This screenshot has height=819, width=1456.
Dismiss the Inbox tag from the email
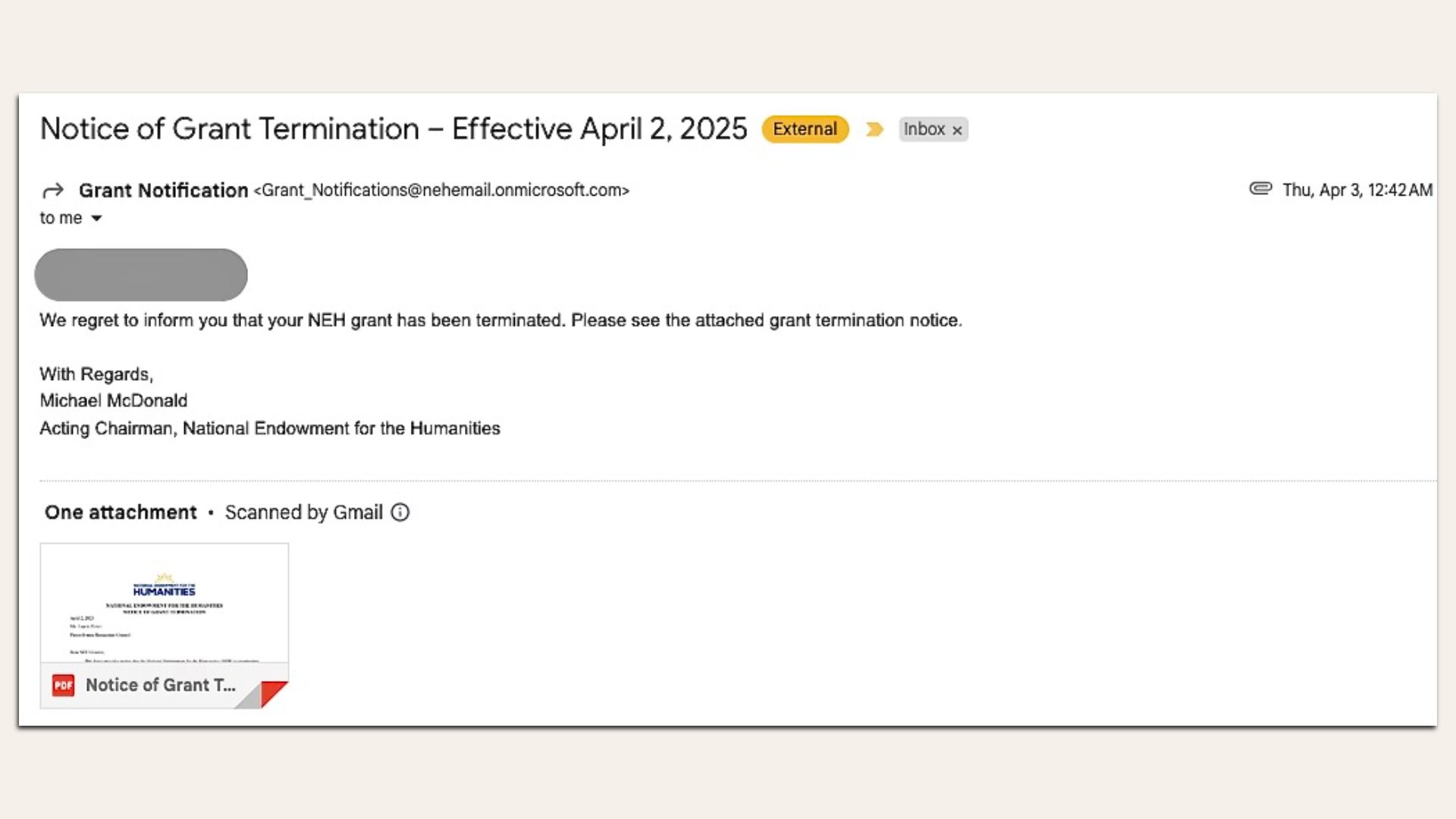959,130
